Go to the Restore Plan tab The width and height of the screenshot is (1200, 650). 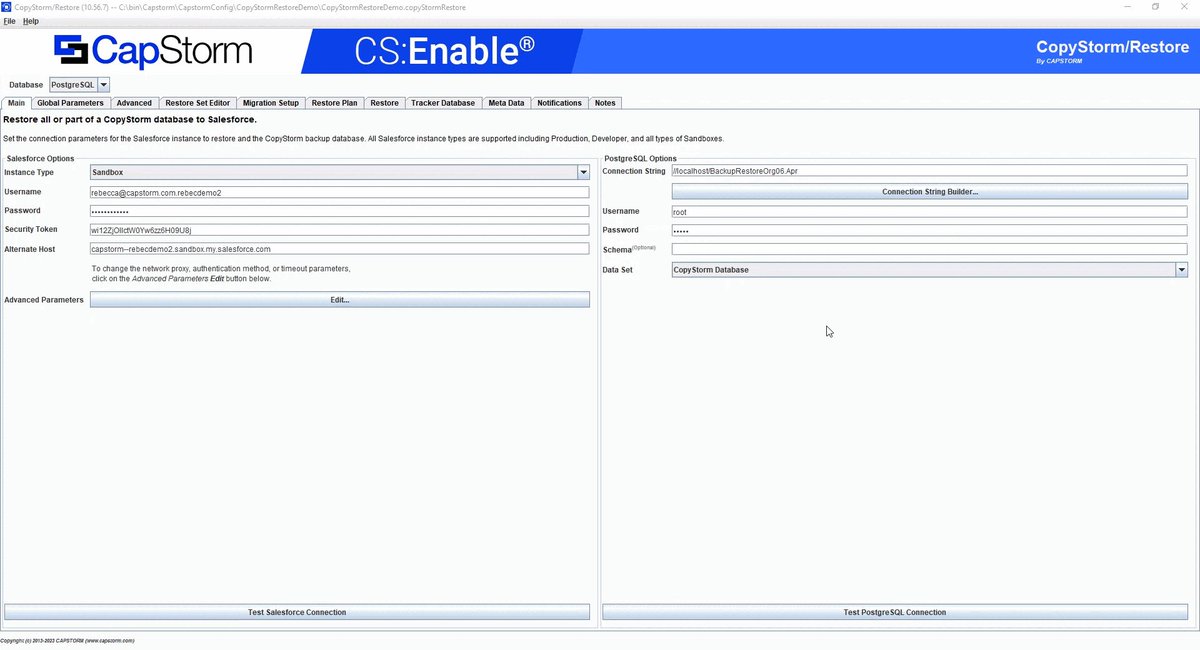(x=334, y=103)
